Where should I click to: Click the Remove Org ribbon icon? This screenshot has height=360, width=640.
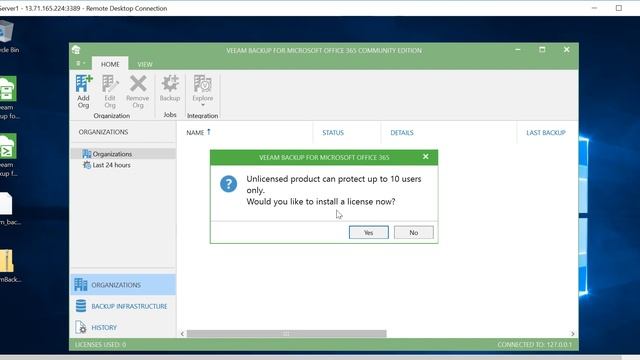pos(138,91)
